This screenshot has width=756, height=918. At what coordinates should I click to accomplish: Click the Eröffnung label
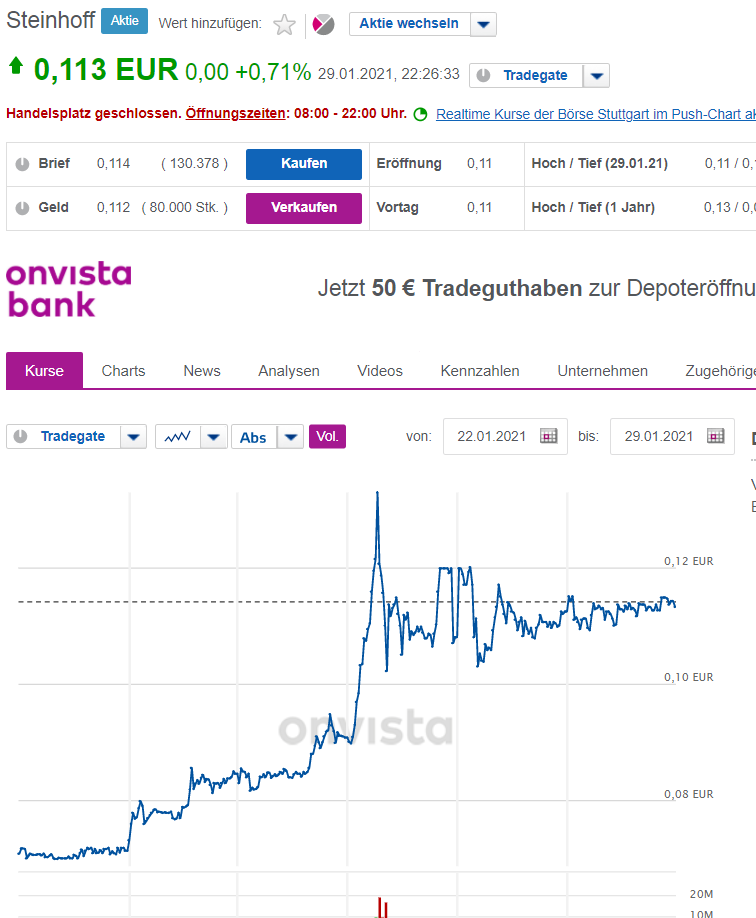(409, 164)
